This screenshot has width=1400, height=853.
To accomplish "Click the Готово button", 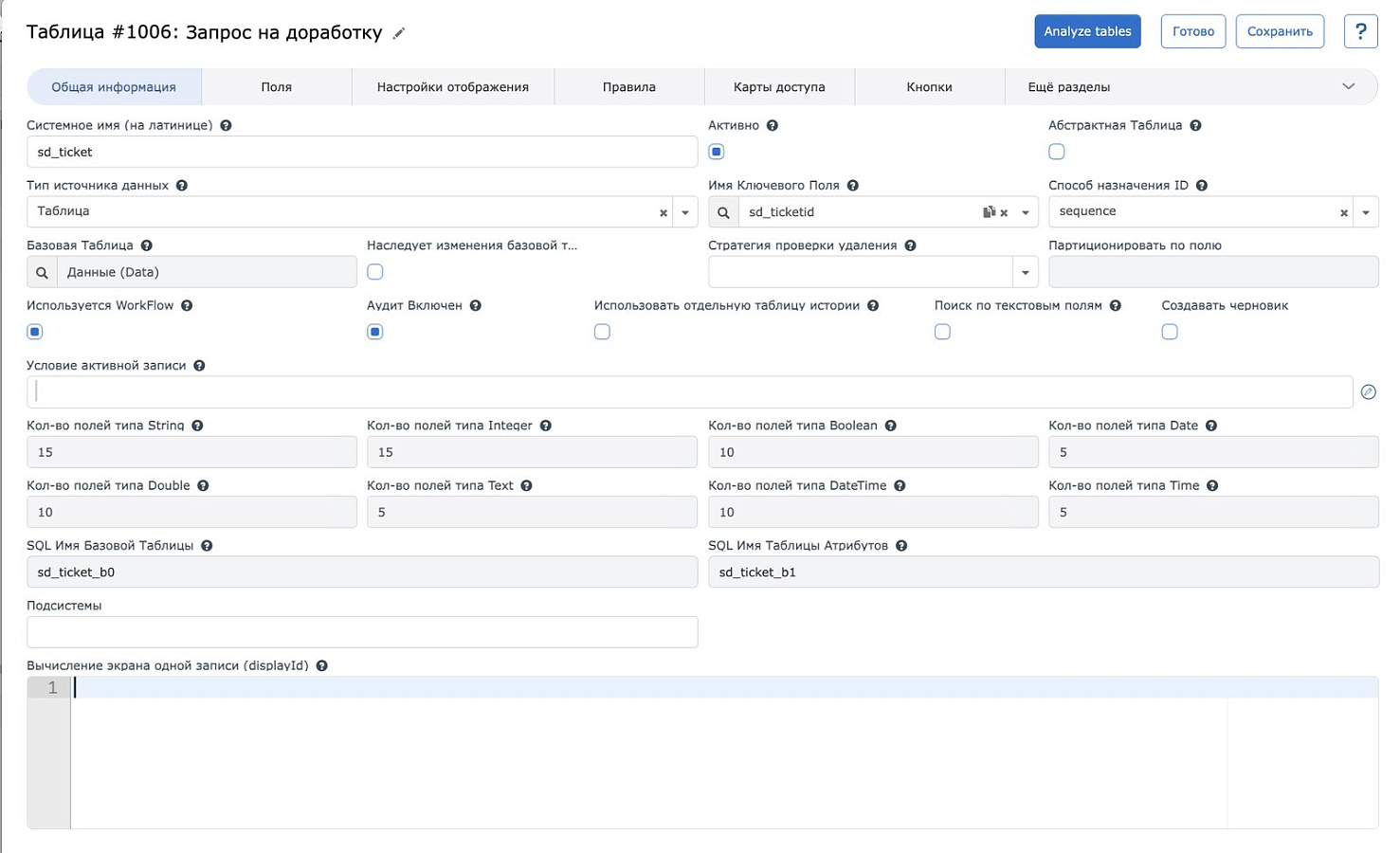I will 1193,31.
